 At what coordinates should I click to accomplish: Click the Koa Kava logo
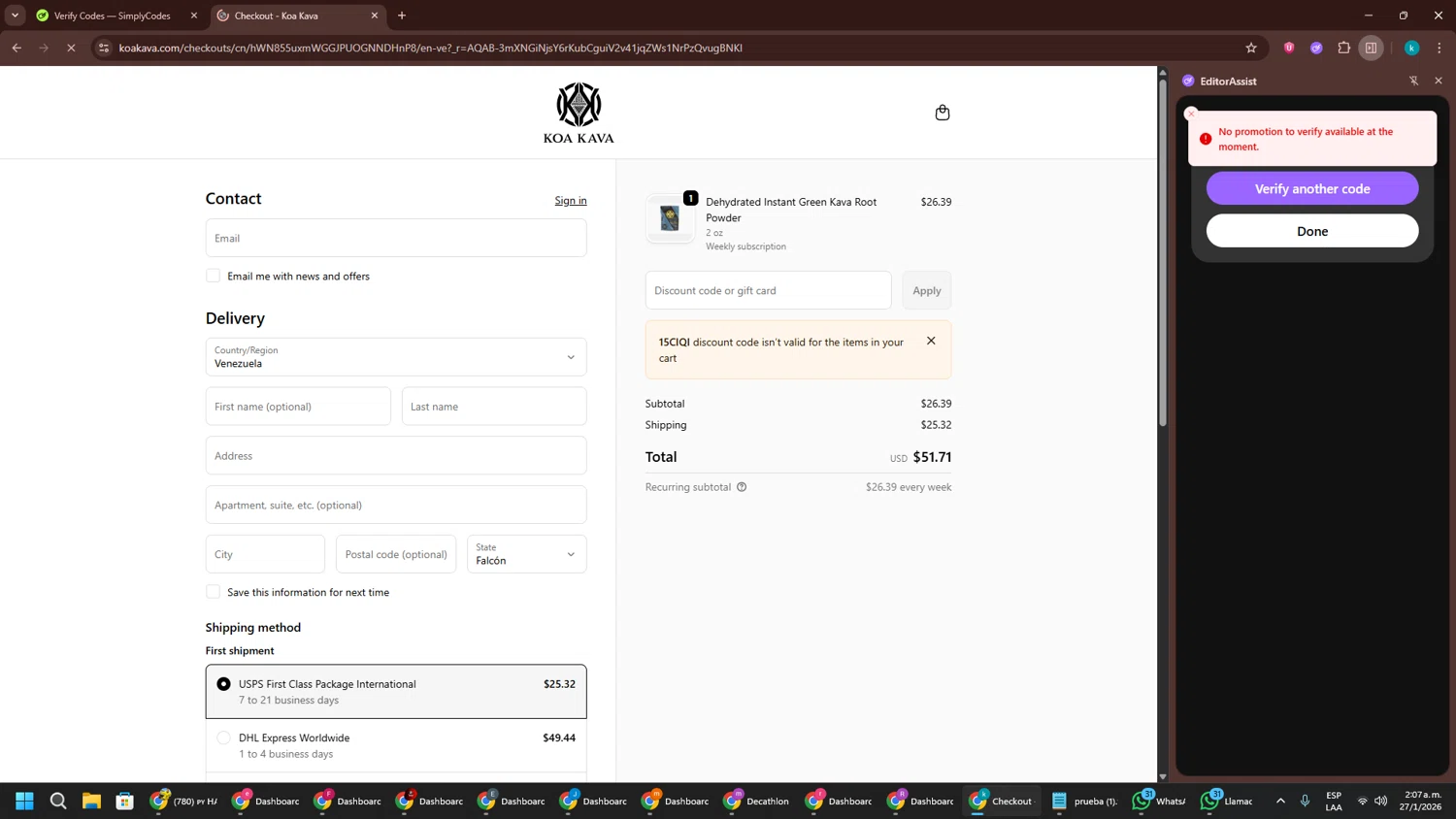579,114
